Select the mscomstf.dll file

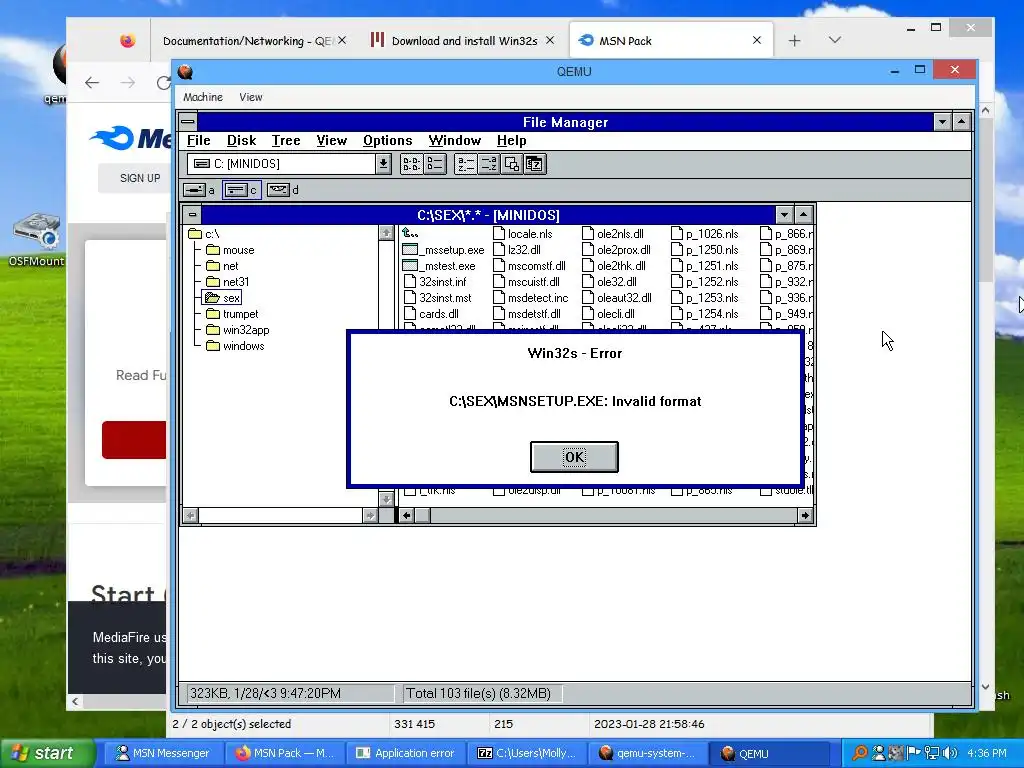point(529,266)
